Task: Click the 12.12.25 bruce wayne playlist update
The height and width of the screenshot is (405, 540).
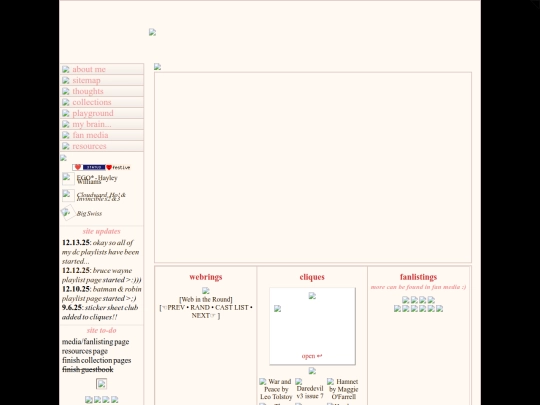Action: point(102,275)
